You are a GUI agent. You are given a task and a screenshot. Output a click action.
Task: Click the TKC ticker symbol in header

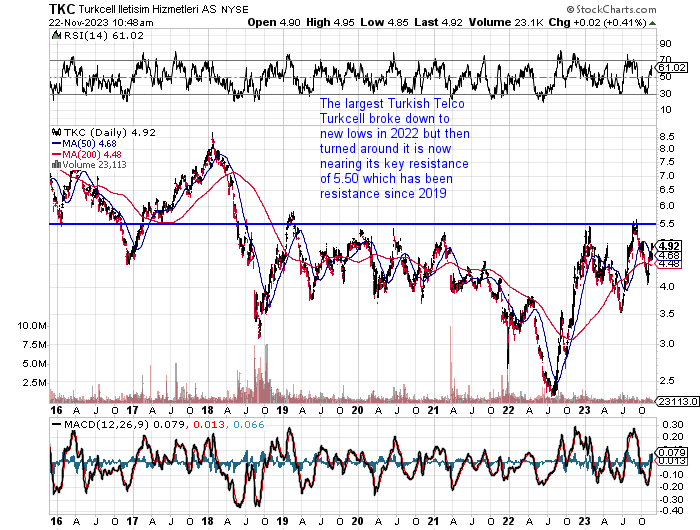62,9
